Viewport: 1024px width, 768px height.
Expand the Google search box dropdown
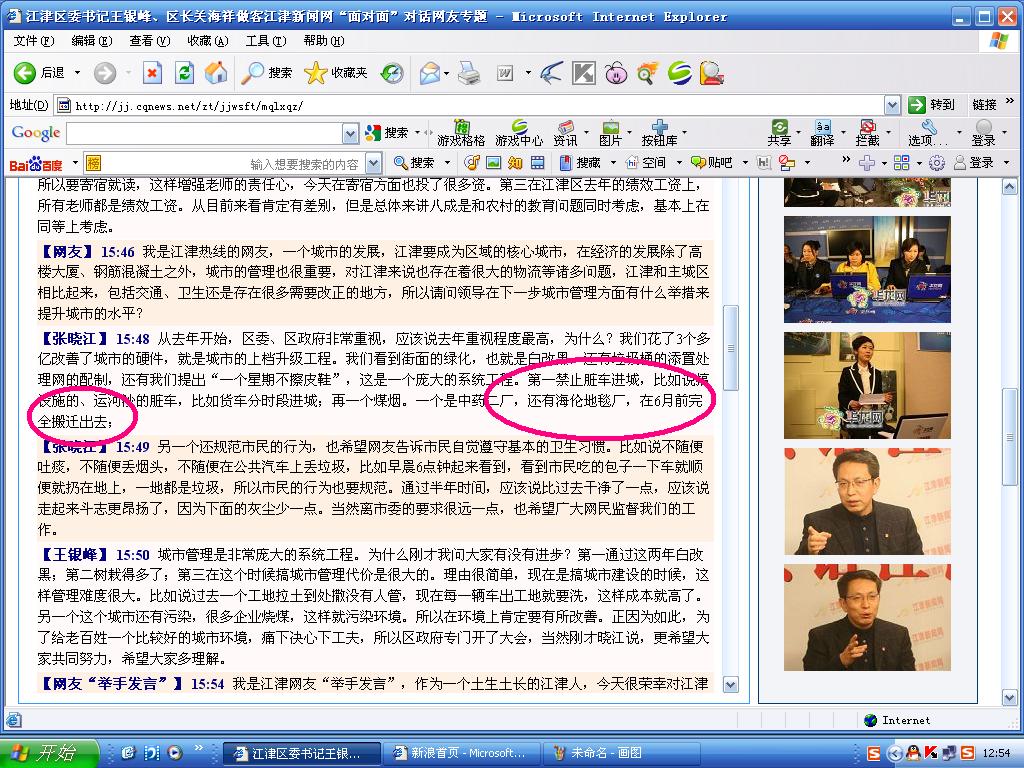pos(351,134)
